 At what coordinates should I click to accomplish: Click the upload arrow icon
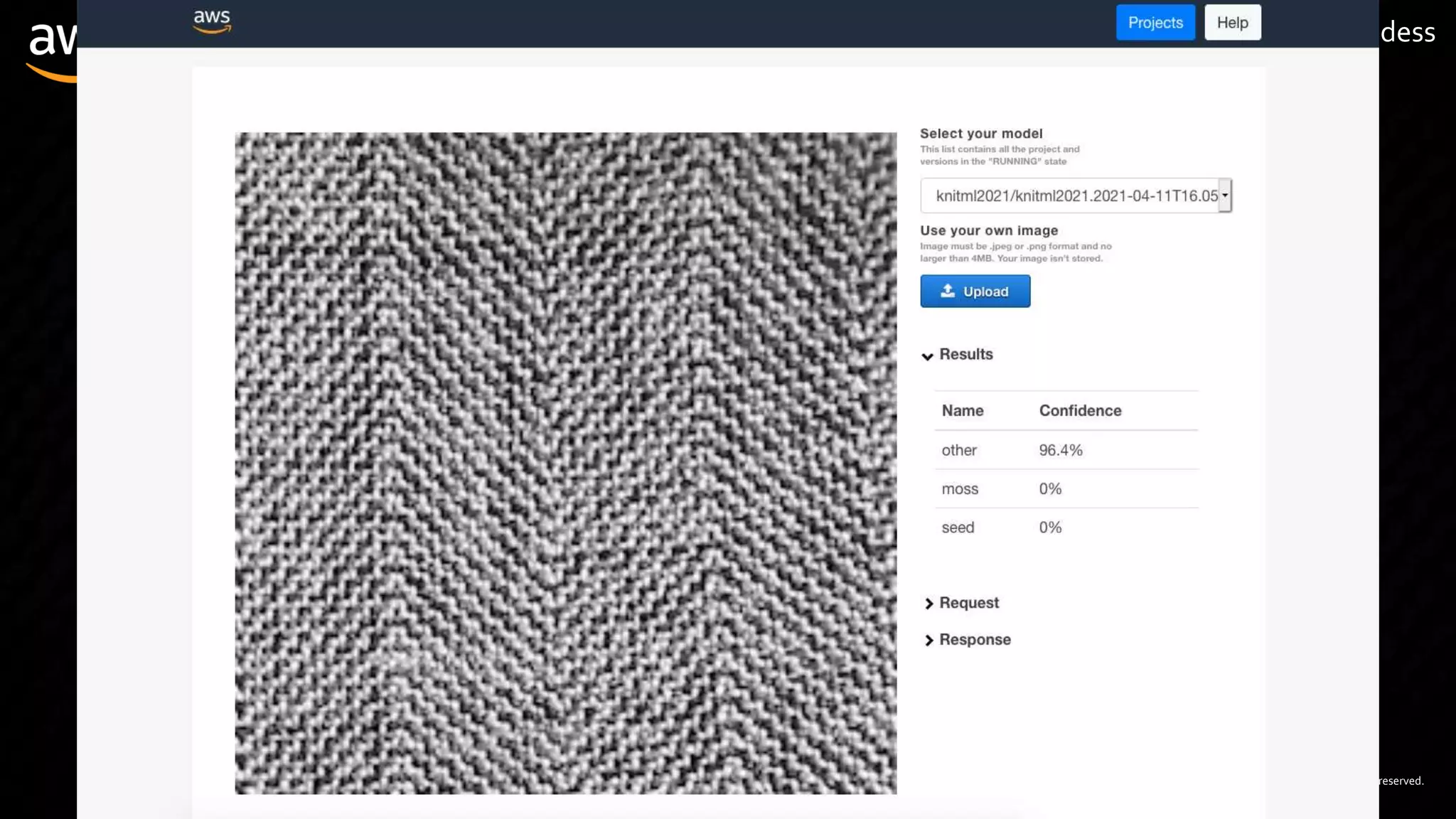pyautogui.click(x=947, y=291)
